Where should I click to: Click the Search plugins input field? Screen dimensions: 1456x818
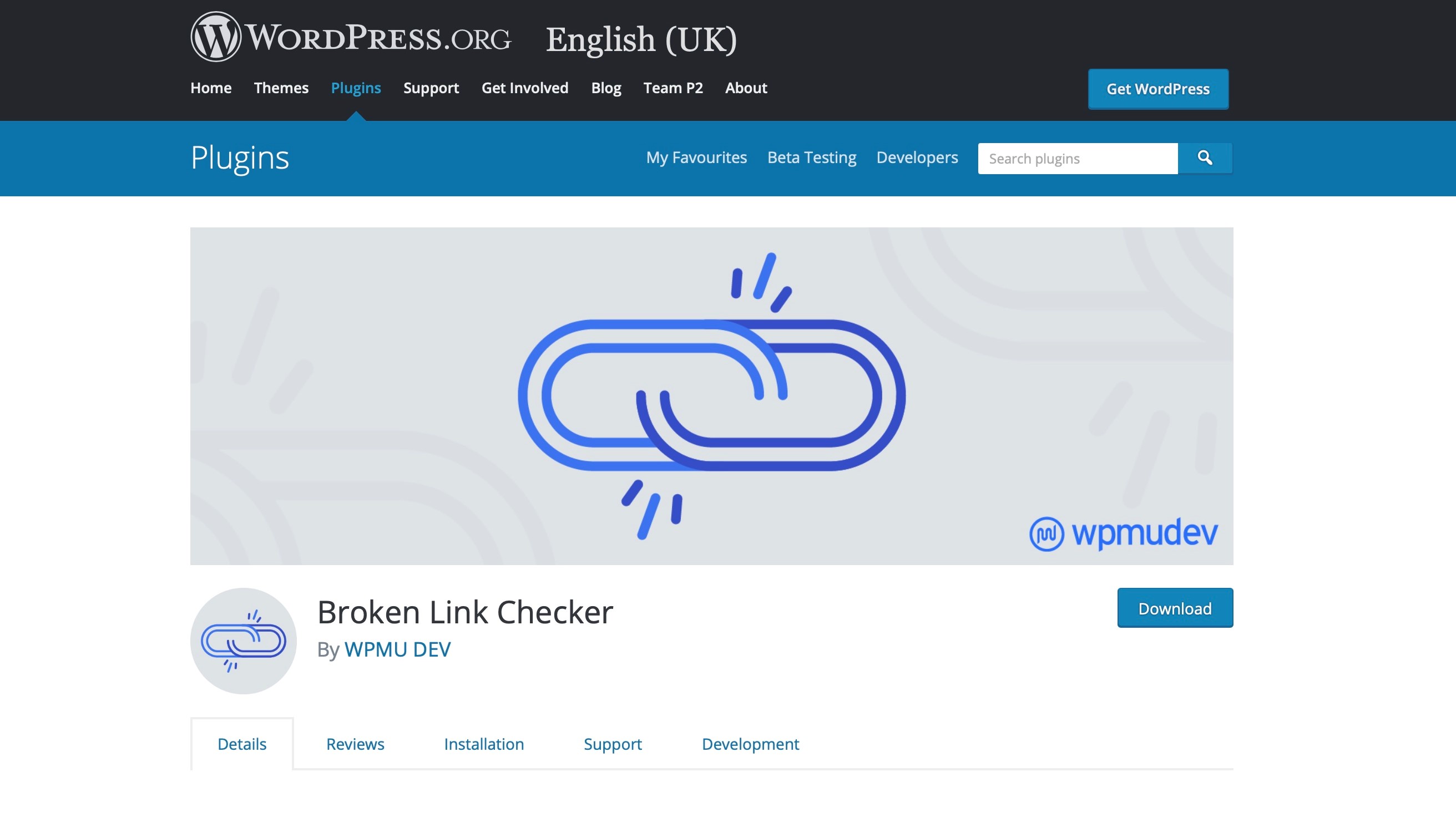click(x=1077, y=158)
